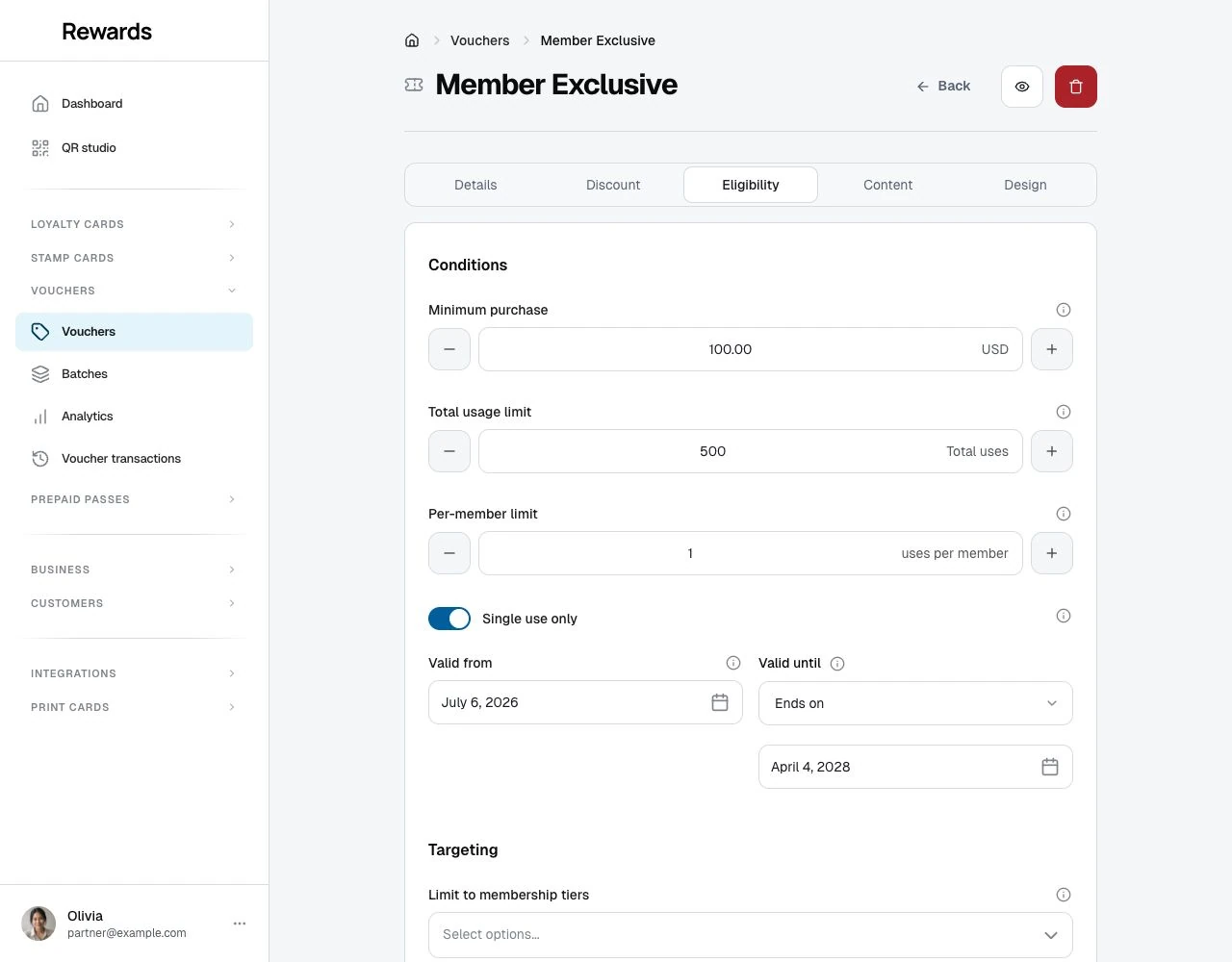1232x962 pixels.
Task: Open the membership tiers Select options dropdown
Action: coord(751,935)
